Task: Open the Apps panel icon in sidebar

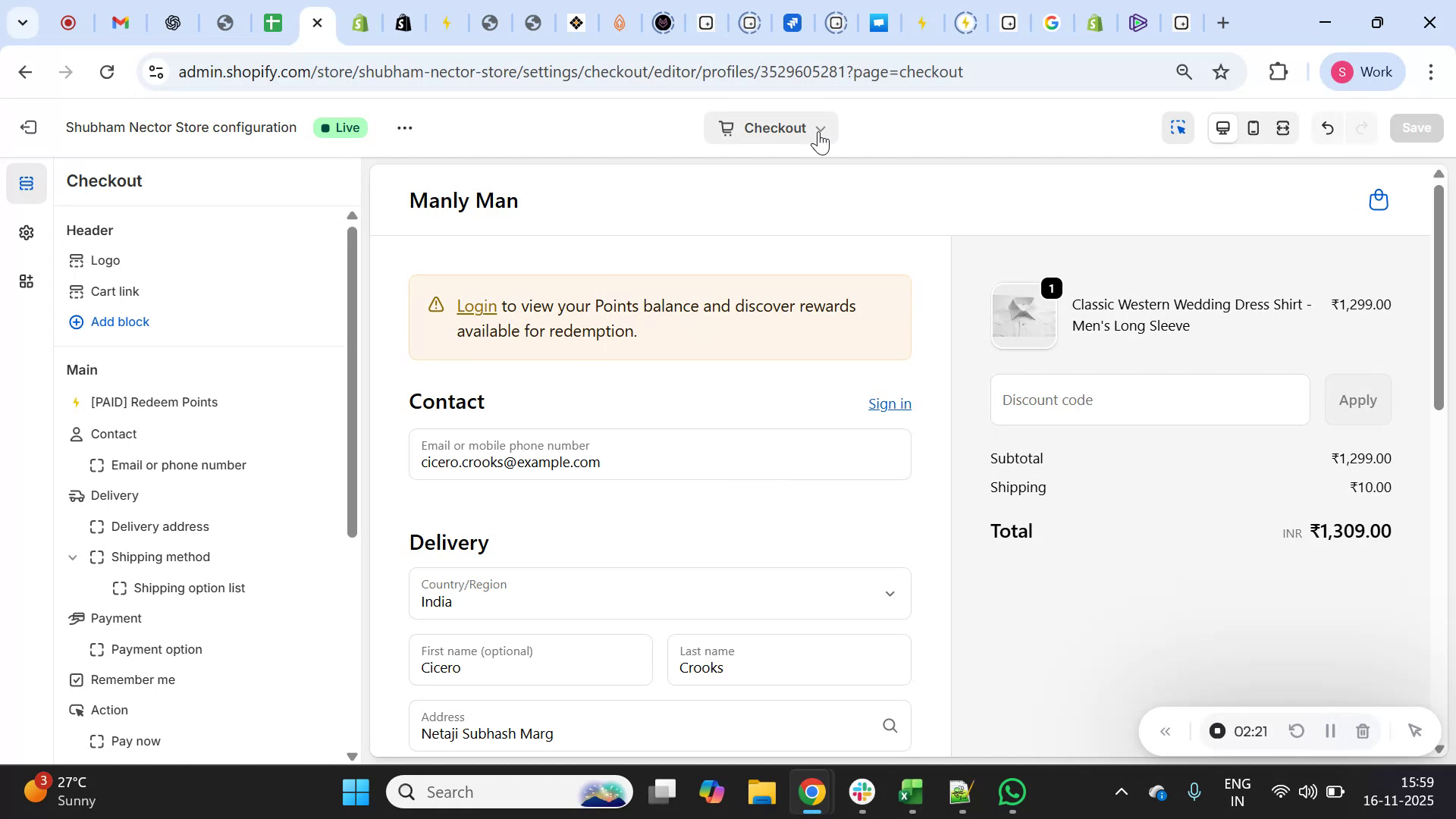Action: coord(27,281)
